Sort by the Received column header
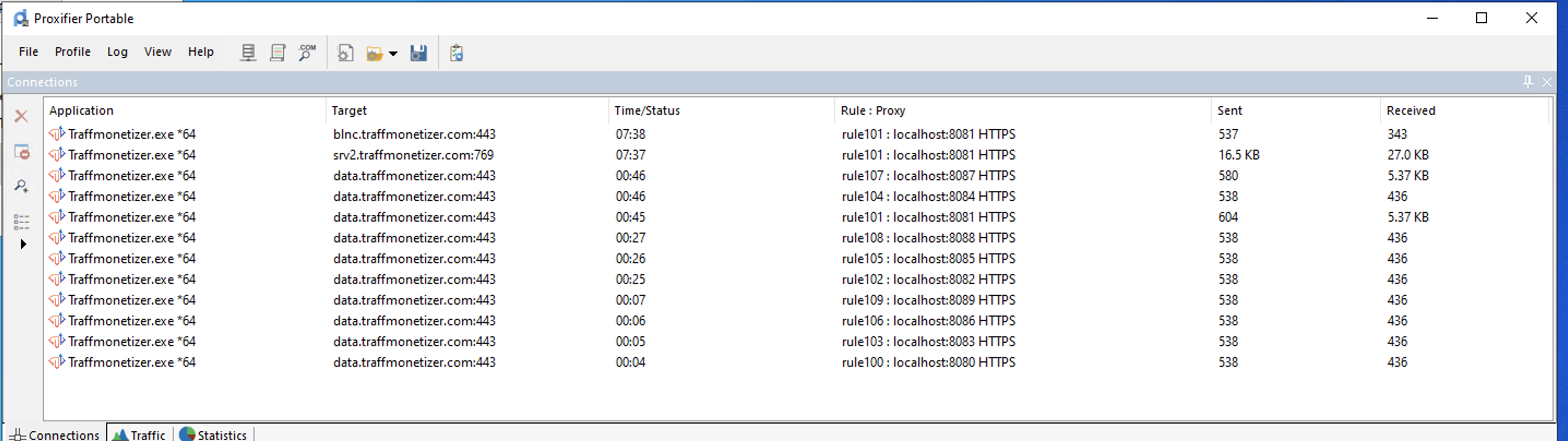The height and width of the screenshot is (441, 1568). [x=1464, y=111]
